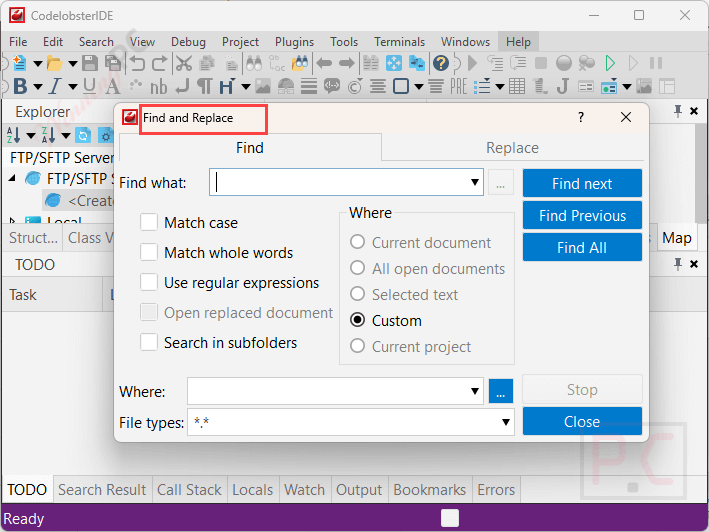Open the dropdown arrow next to Open folder
Screen dimensions: 709x532
[x=72, y=63]
